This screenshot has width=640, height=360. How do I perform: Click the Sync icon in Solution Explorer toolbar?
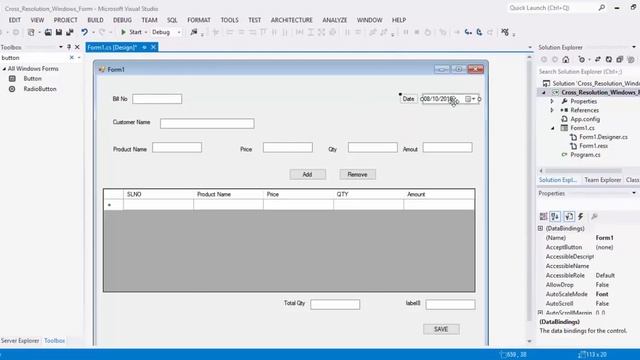coord(598,60)
